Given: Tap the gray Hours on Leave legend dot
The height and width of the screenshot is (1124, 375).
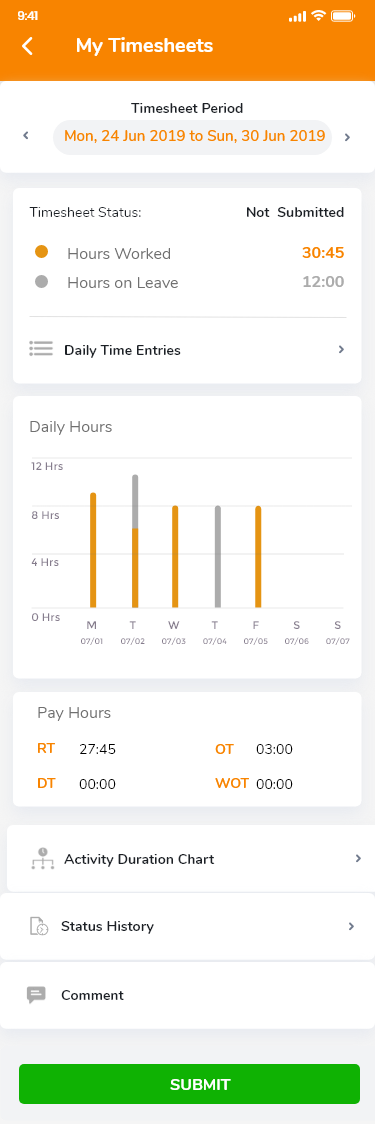Looking at the screenshot, I should coord(42,282).
